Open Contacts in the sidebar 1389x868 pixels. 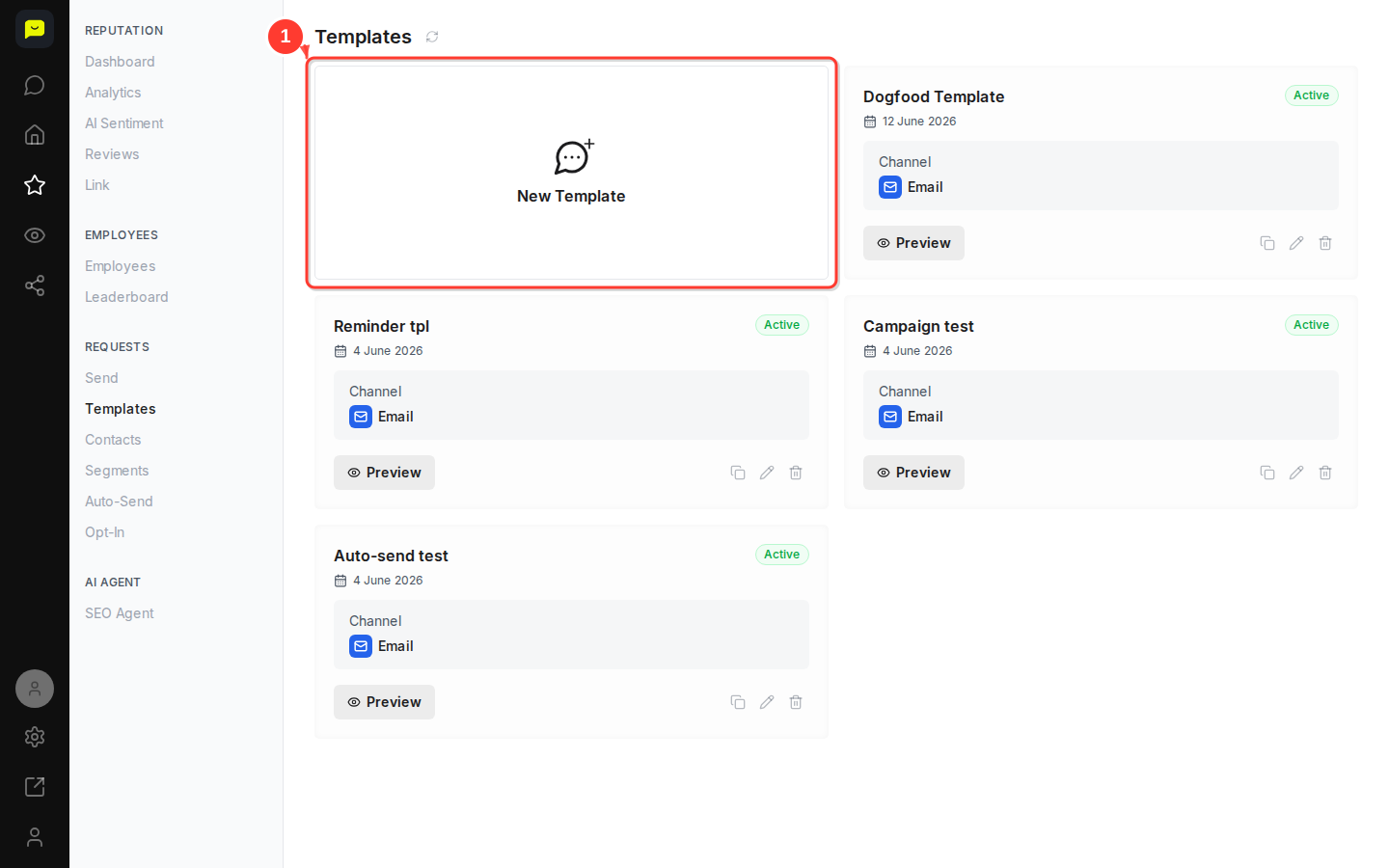(x=113, y=440)
